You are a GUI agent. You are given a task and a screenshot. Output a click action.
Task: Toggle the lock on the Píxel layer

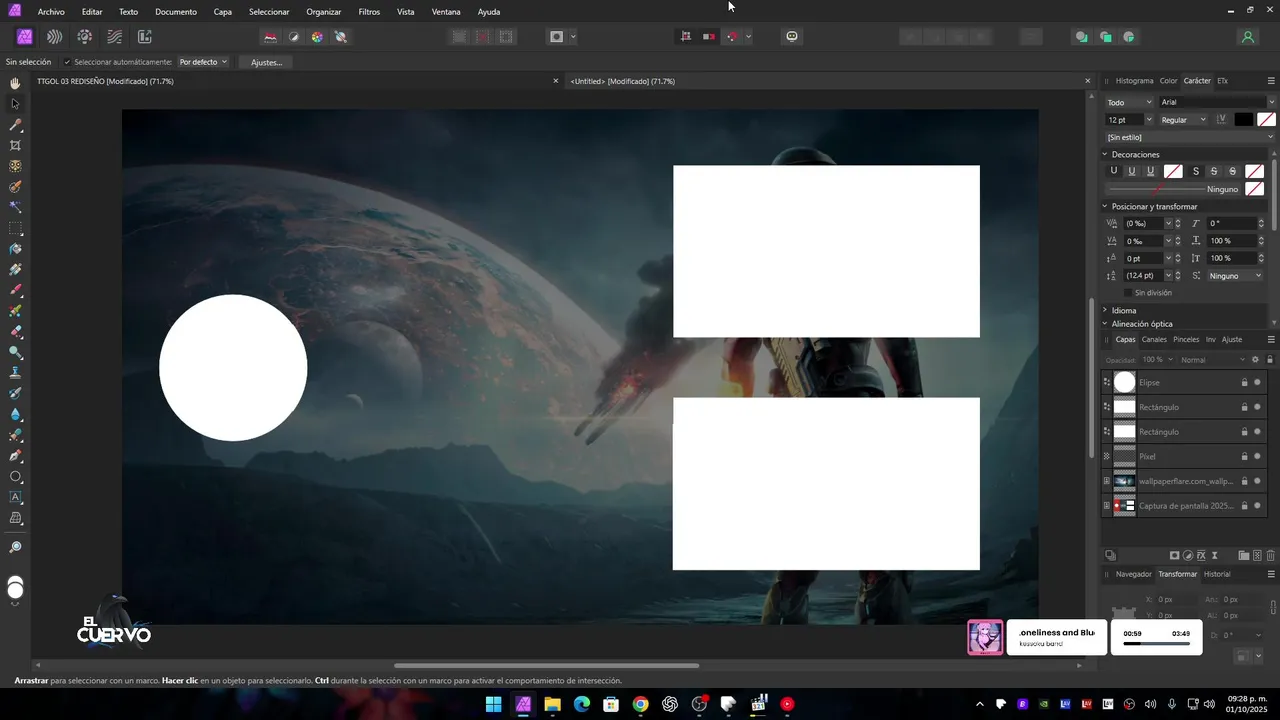point(1245,456)
